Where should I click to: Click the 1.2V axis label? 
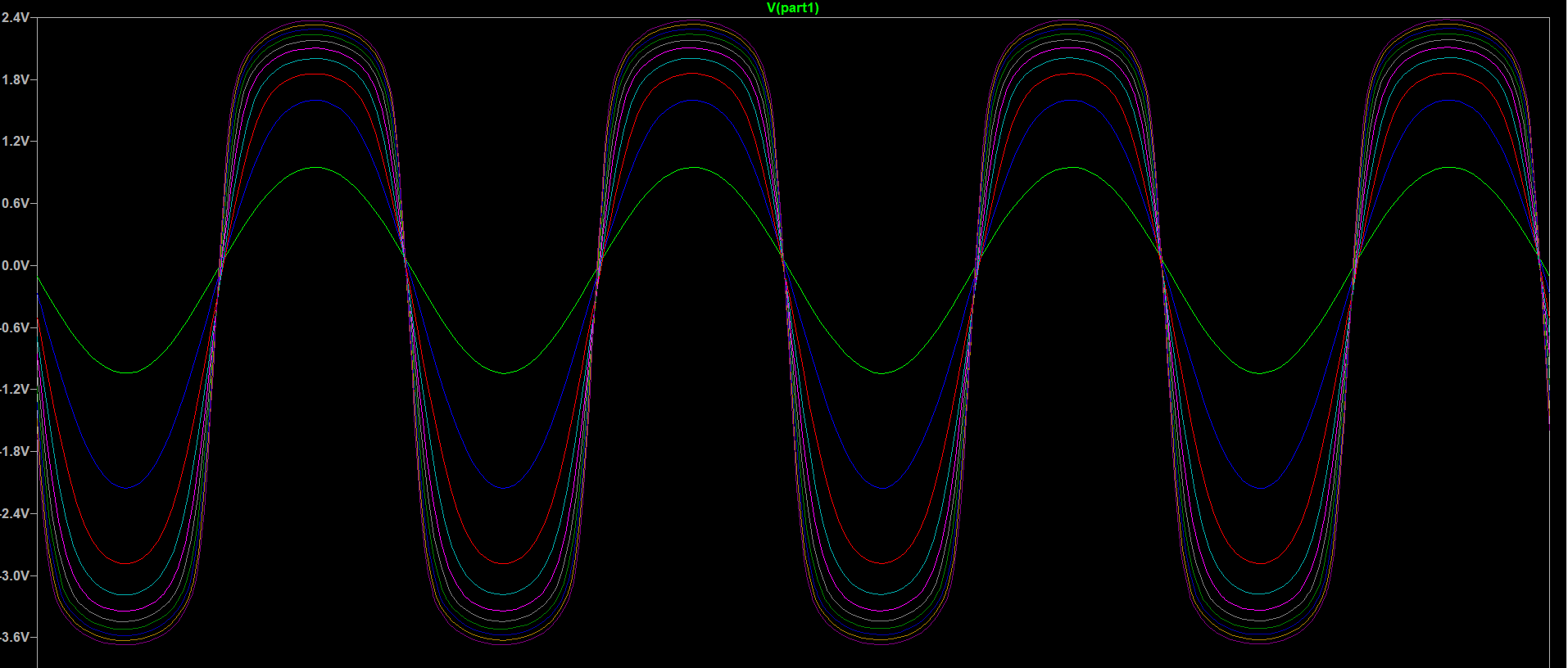[x=16, y=142]
